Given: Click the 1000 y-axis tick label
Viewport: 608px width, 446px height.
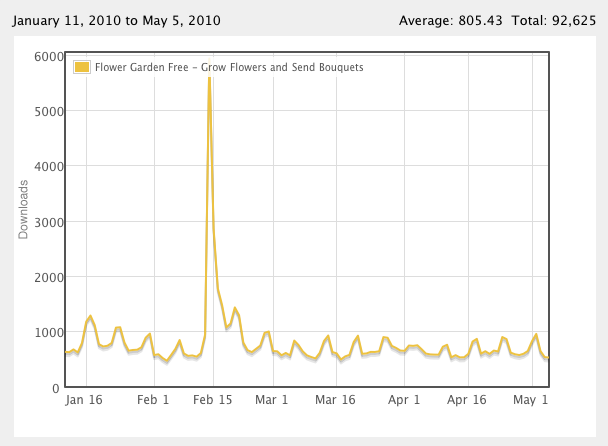Looking at the screenshot, I should tap(49, 333).
